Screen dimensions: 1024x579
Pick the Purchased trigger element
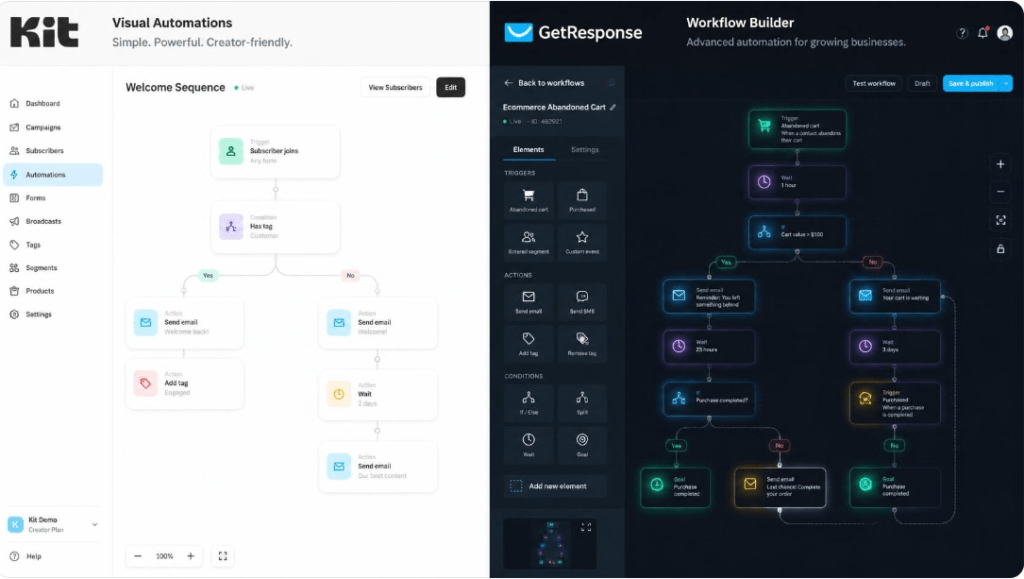(x=582, y=200)
